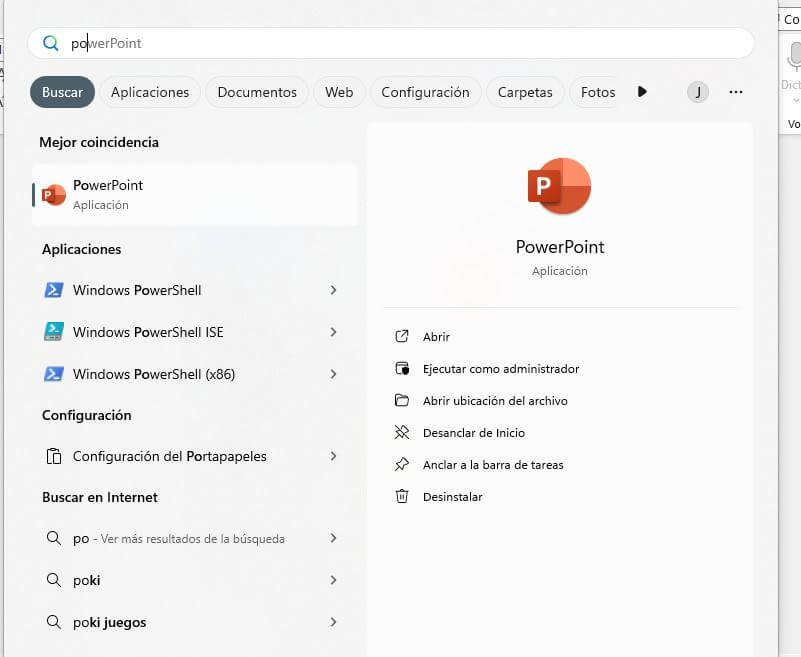The image size is (801, 657).
Task: Open the three-dots more options menu
Action: (x=736, y=92)
